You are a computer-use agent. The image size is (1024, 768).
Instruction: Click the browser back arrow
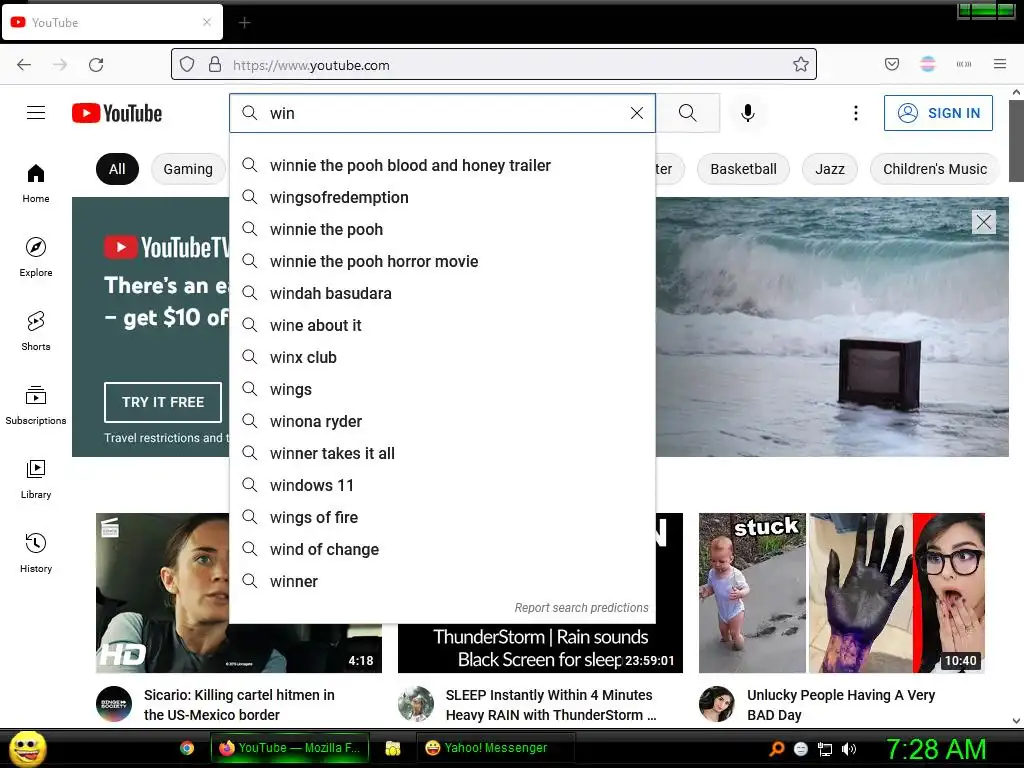point(24,64)
